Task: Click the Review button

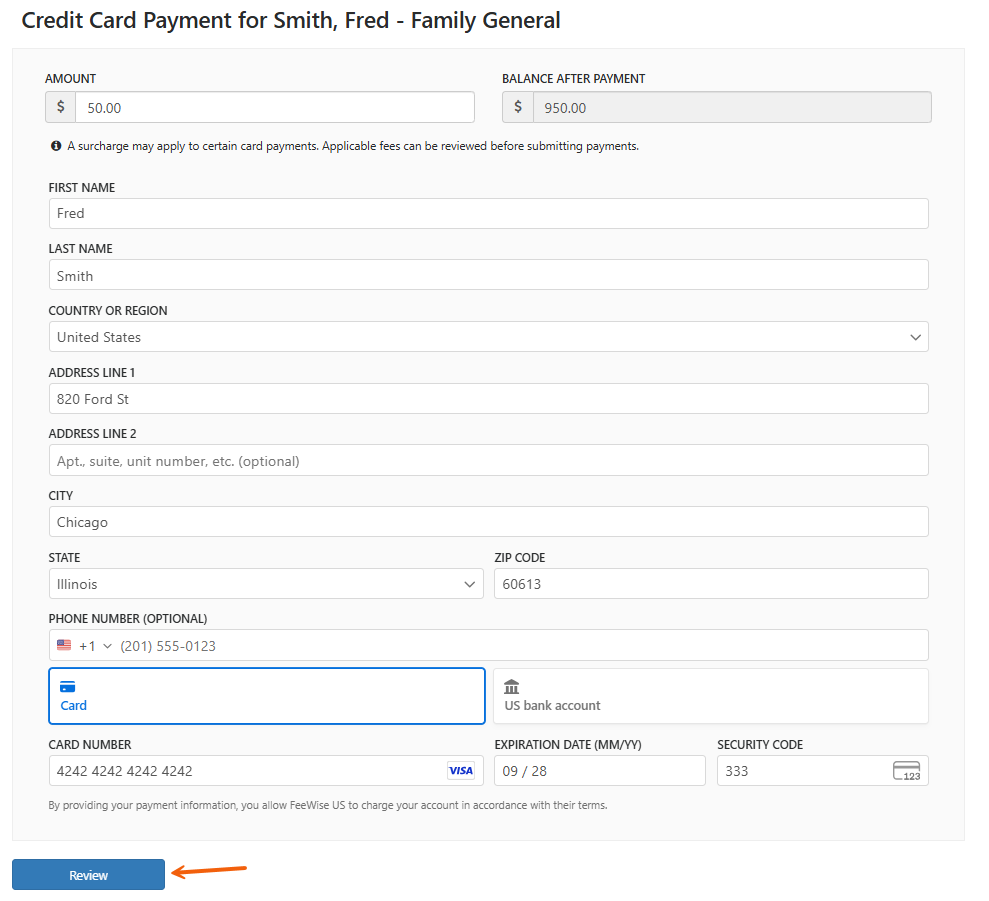Action: coord(88,874)
